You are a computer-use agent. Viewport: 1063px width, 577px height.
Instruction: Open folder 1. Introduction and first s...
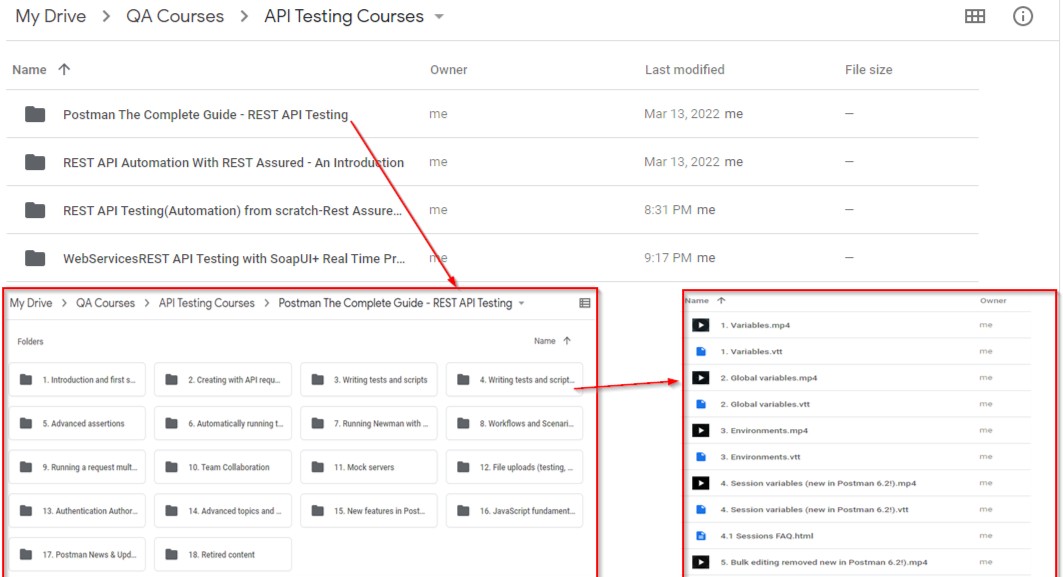click(78, 380)
